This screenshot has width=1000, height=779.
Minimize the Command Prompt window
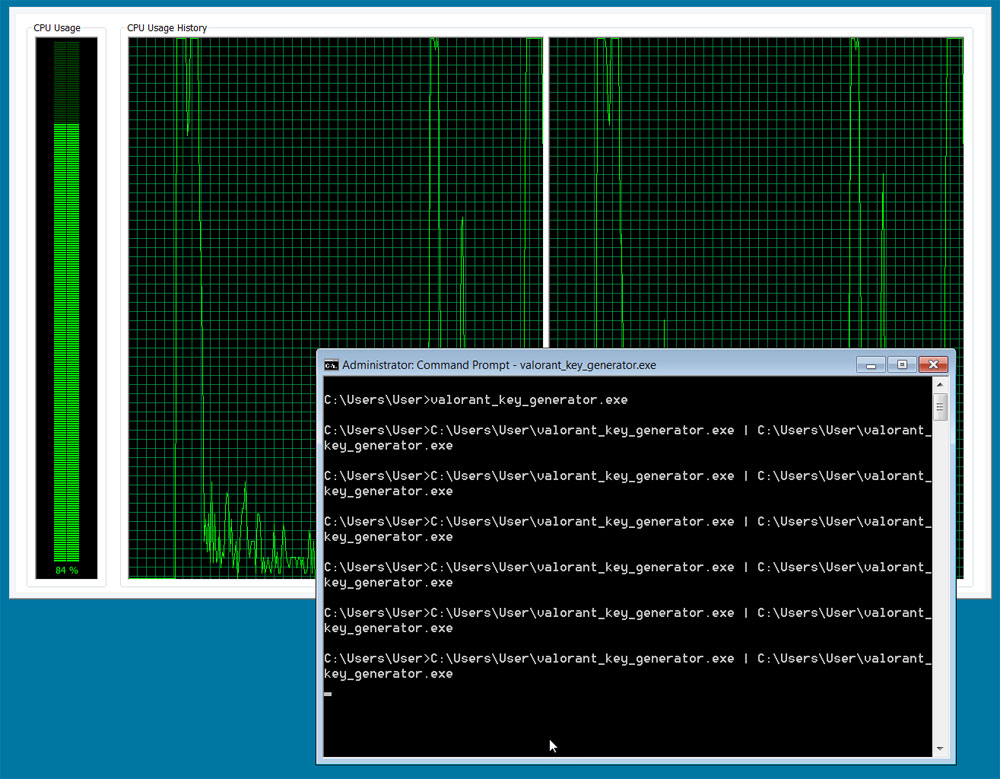[x=871, y=365]
